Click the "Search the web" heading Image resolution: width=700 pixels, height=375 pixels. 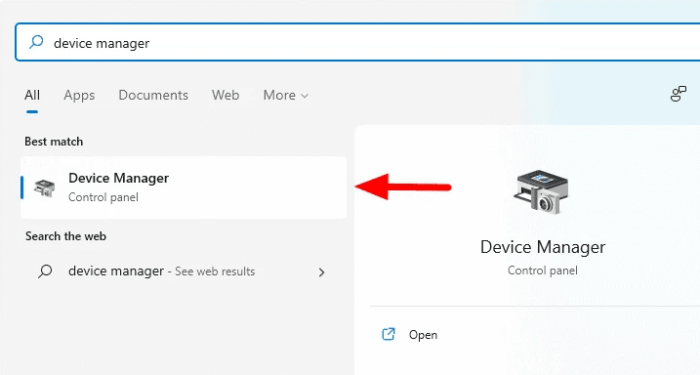coord(66,236)
